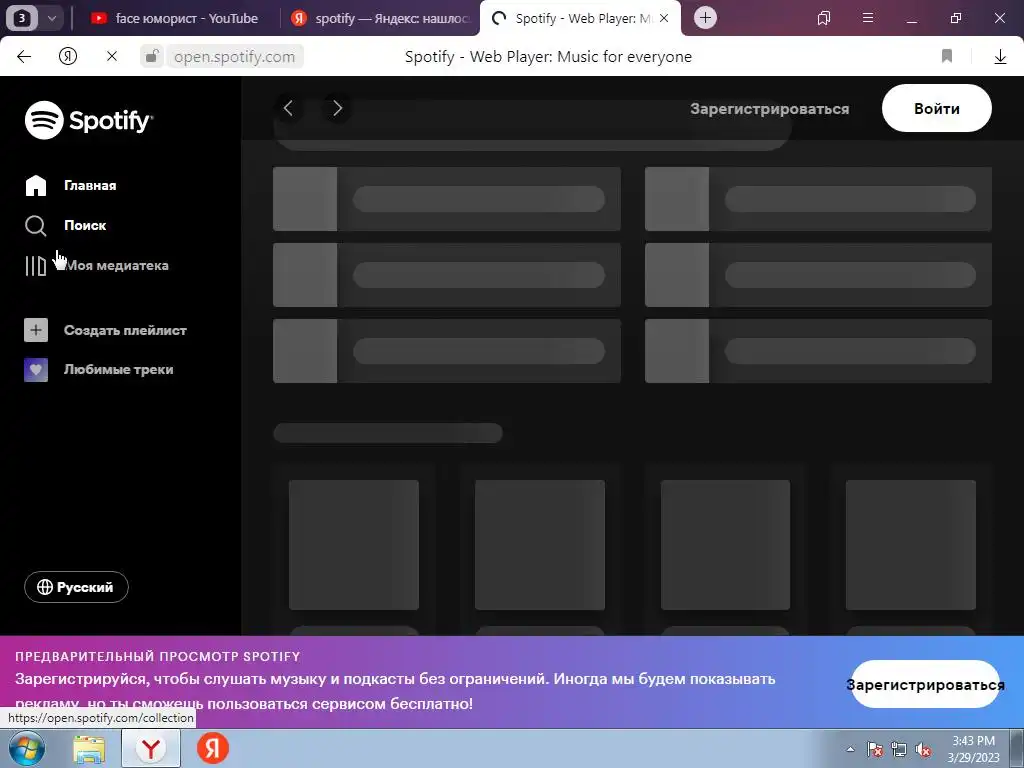Open Моя медиатека library icon
Screen dimensions: 1024x768
tap(36, 266)
